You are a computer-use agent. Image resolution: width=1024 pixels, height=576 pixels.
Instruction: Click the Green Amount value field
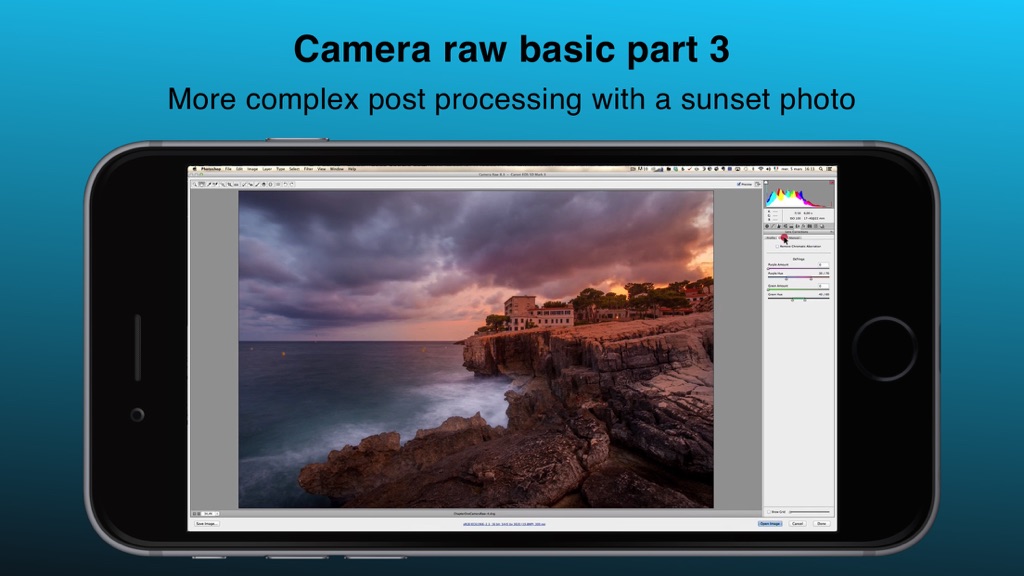824,286
